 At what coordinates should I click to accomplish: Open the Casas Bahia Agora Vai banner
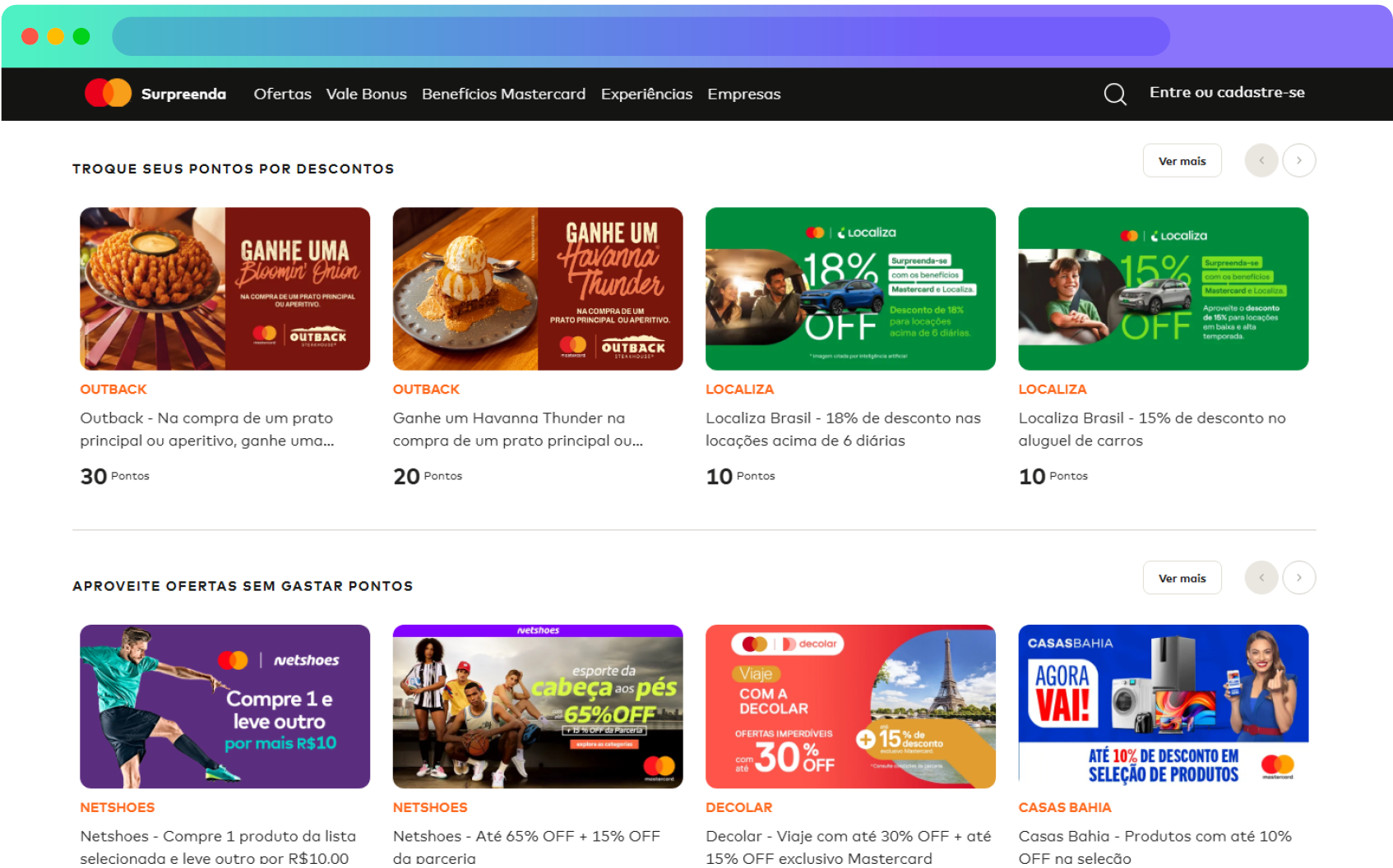point(1164,706)
